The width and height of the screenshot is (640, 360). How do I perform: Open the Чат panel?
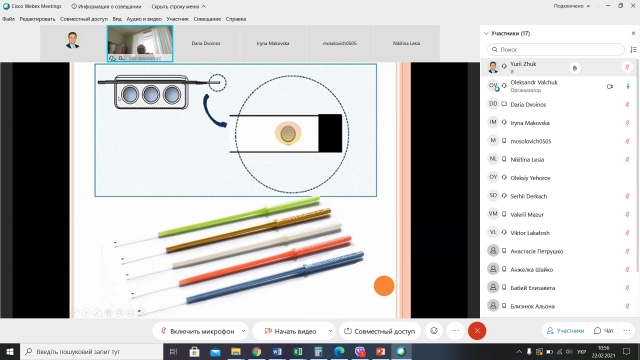tap(604, 331)
